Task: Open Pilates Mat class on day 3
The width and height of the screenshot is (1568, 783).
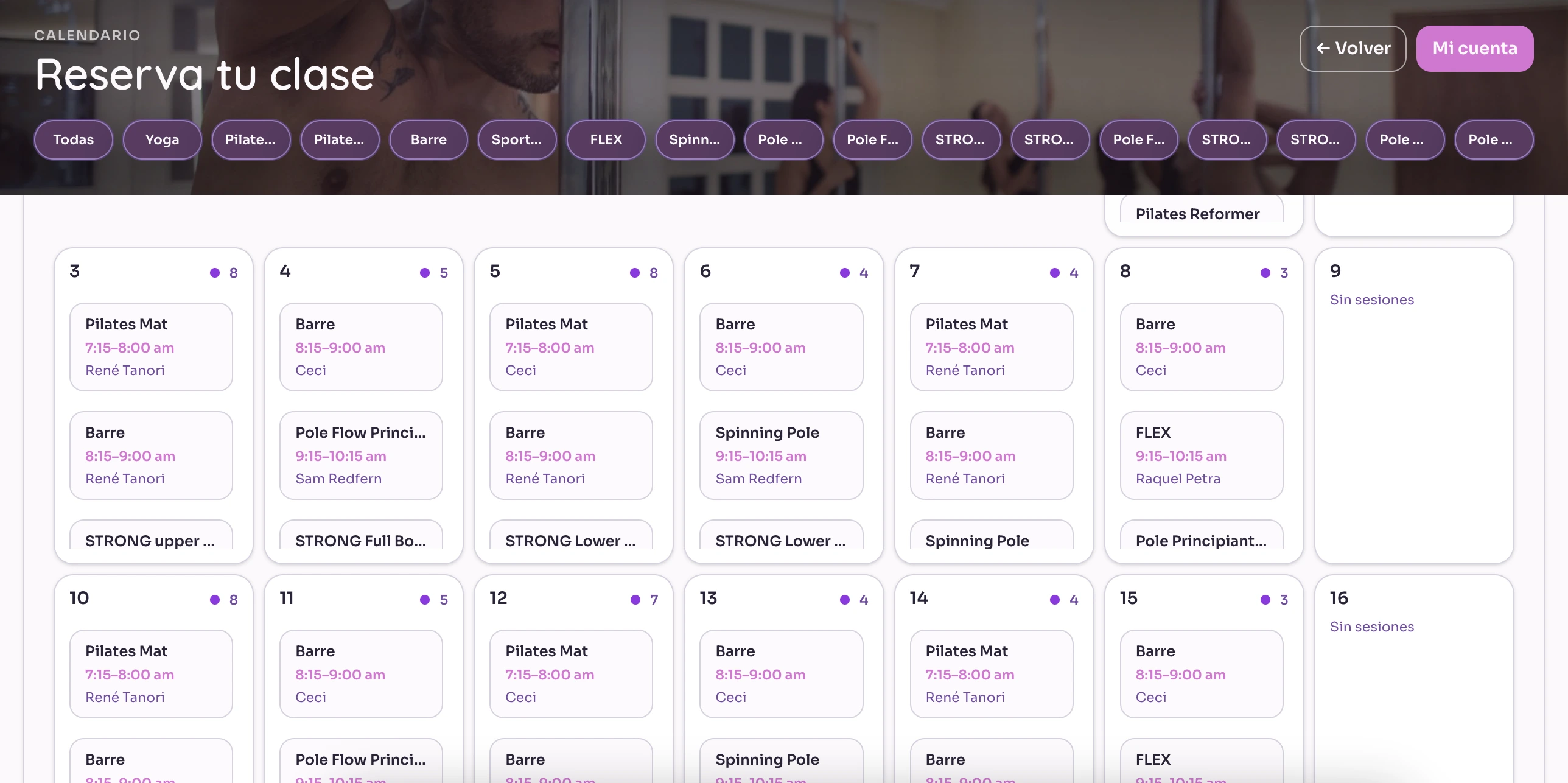Action: tap(151, 347)
